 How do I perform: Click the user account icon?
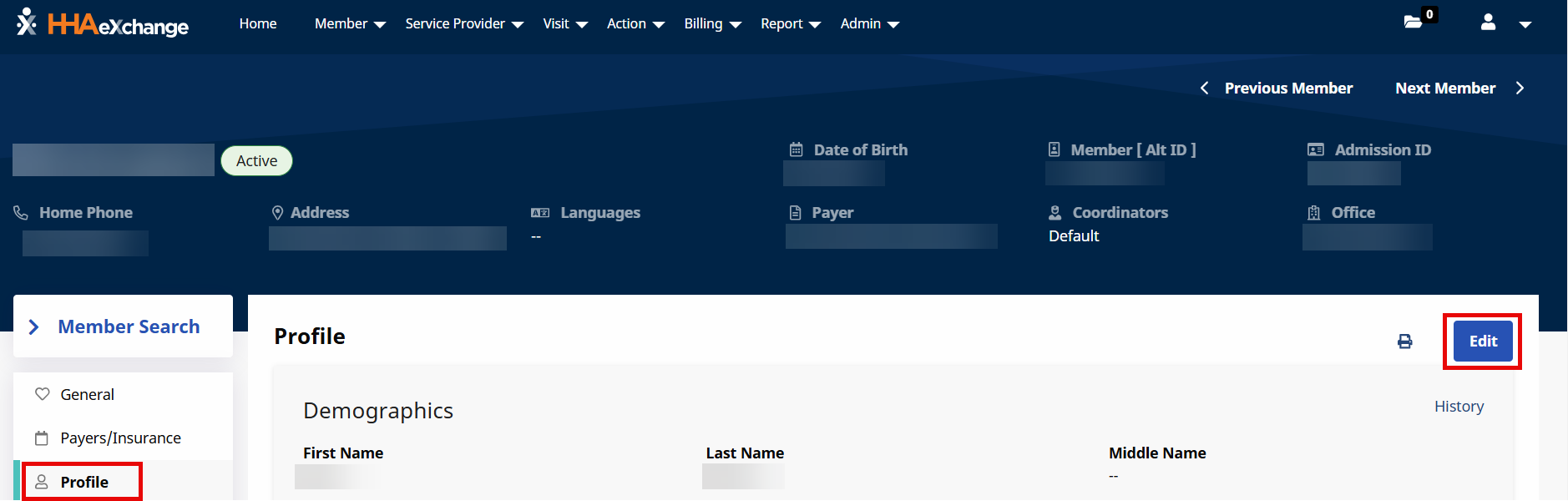pos(1488,23)
